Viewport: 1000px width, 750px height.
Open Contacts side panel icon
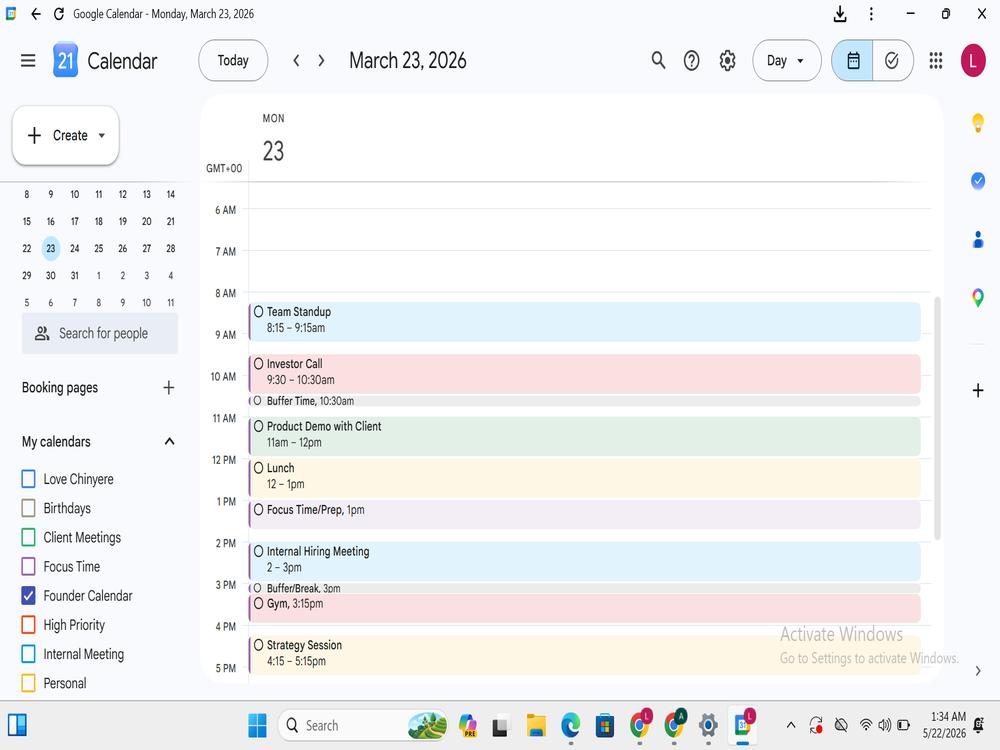click(x=978, y=240)
